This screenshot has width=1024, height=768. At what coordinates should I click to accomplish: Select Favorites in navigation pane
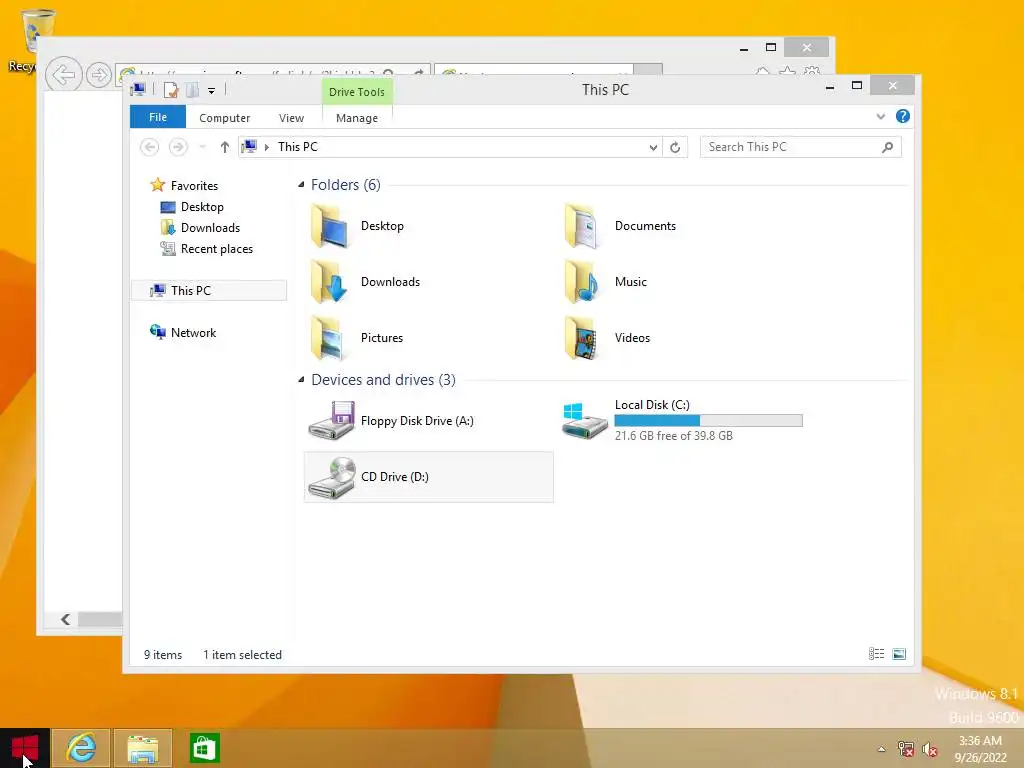tap(194, 185)
